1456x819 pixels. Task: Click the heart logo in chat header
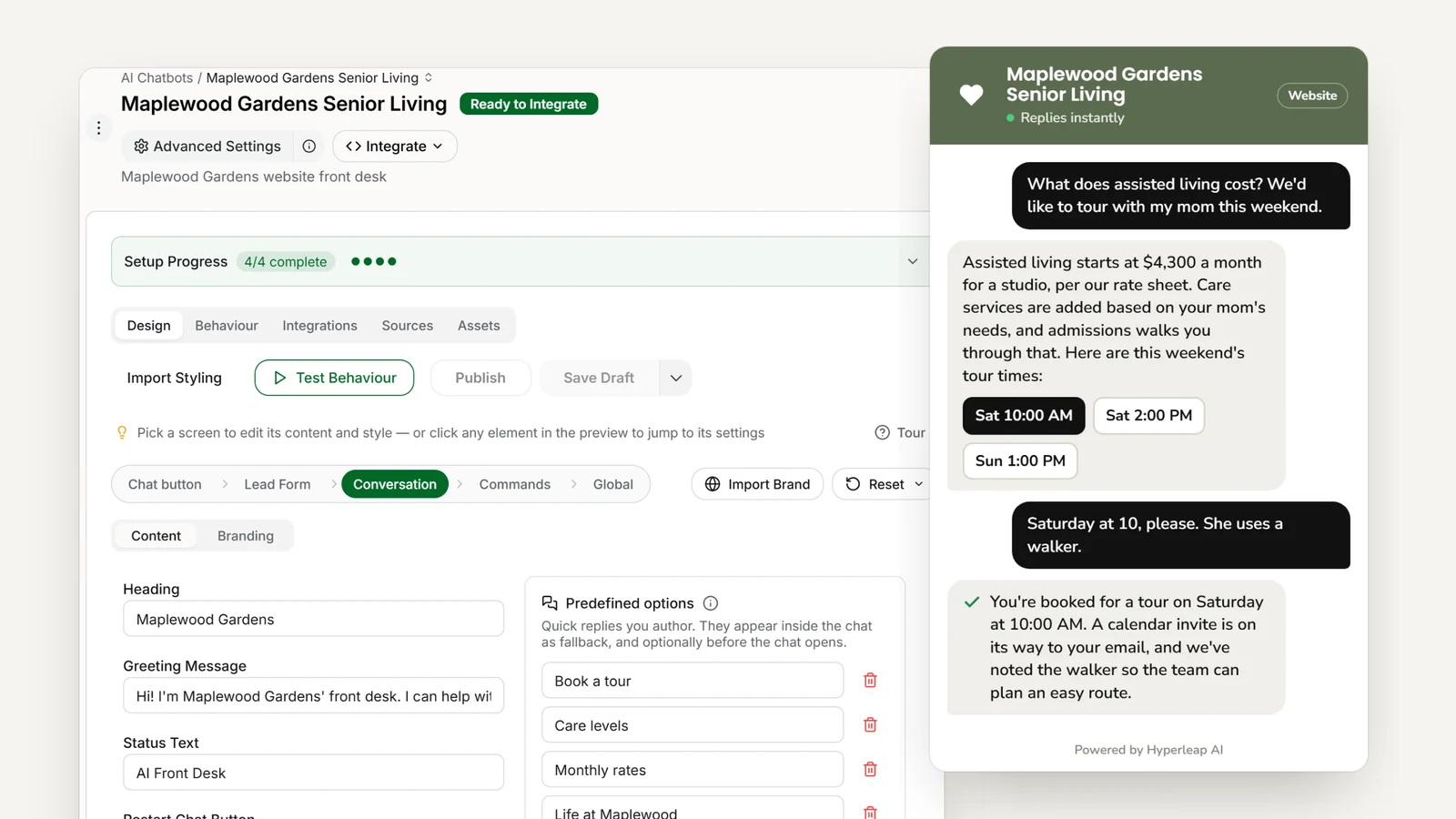[971, 95]
